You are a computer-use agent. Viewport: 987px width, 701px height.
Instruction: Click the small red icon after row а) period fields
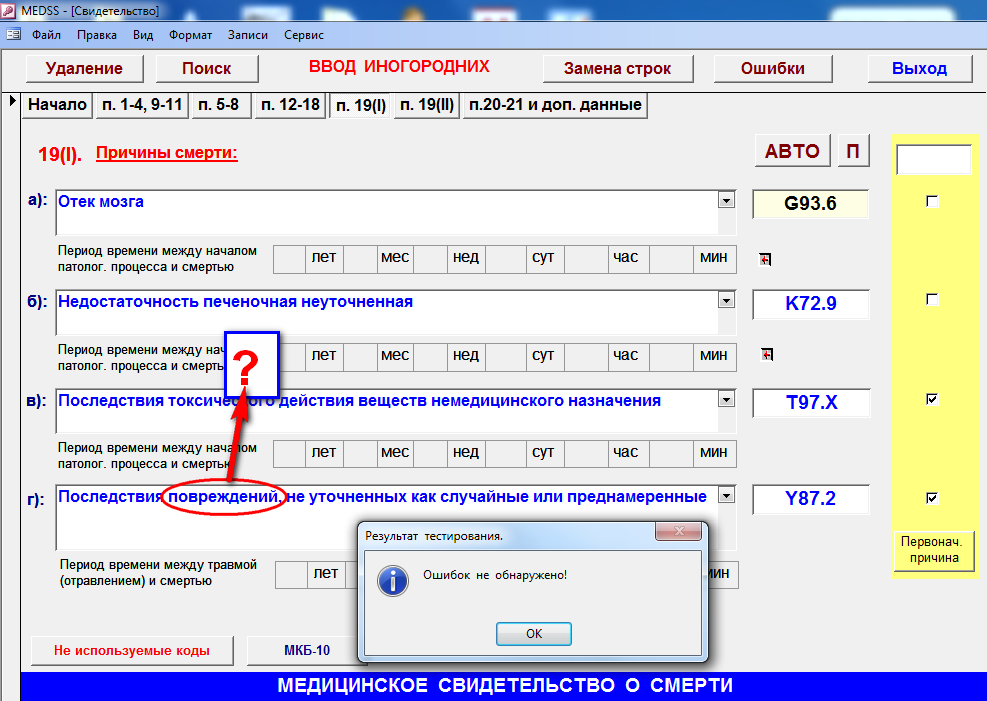click(x=765, y=259)
